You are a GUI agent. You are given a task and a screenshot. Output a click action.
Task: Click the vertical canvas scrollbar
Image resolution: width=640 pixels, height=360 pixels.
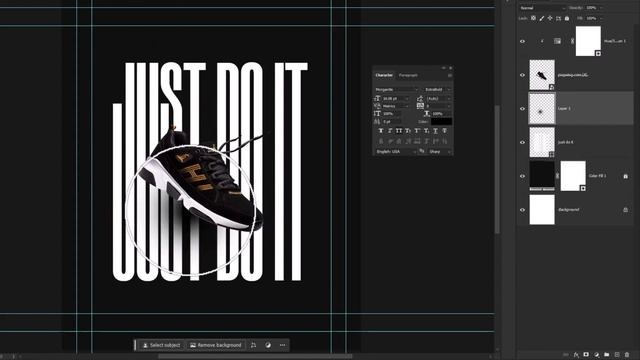[497, 169]
